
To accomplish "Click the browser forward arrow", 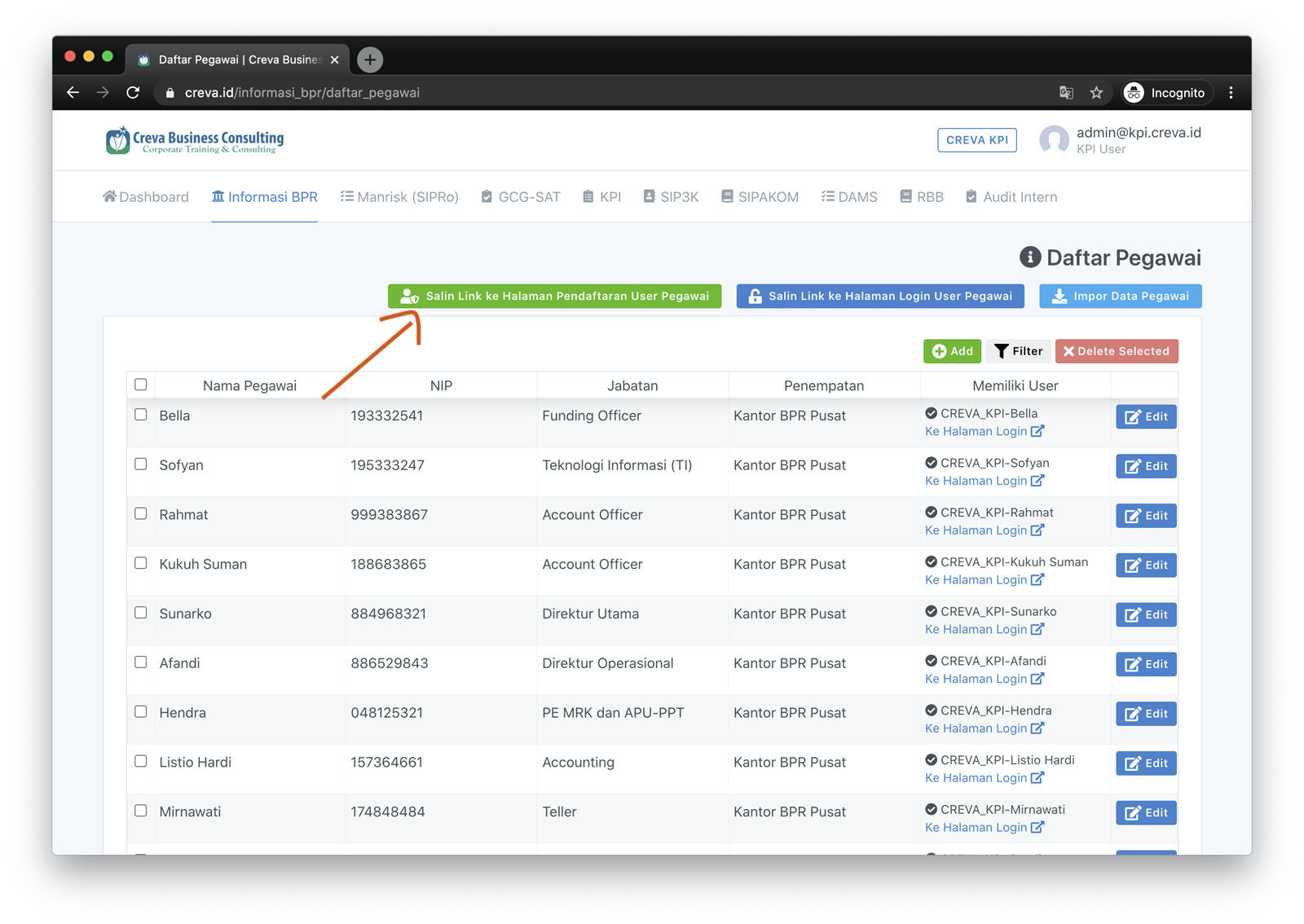I will (103, 93).
